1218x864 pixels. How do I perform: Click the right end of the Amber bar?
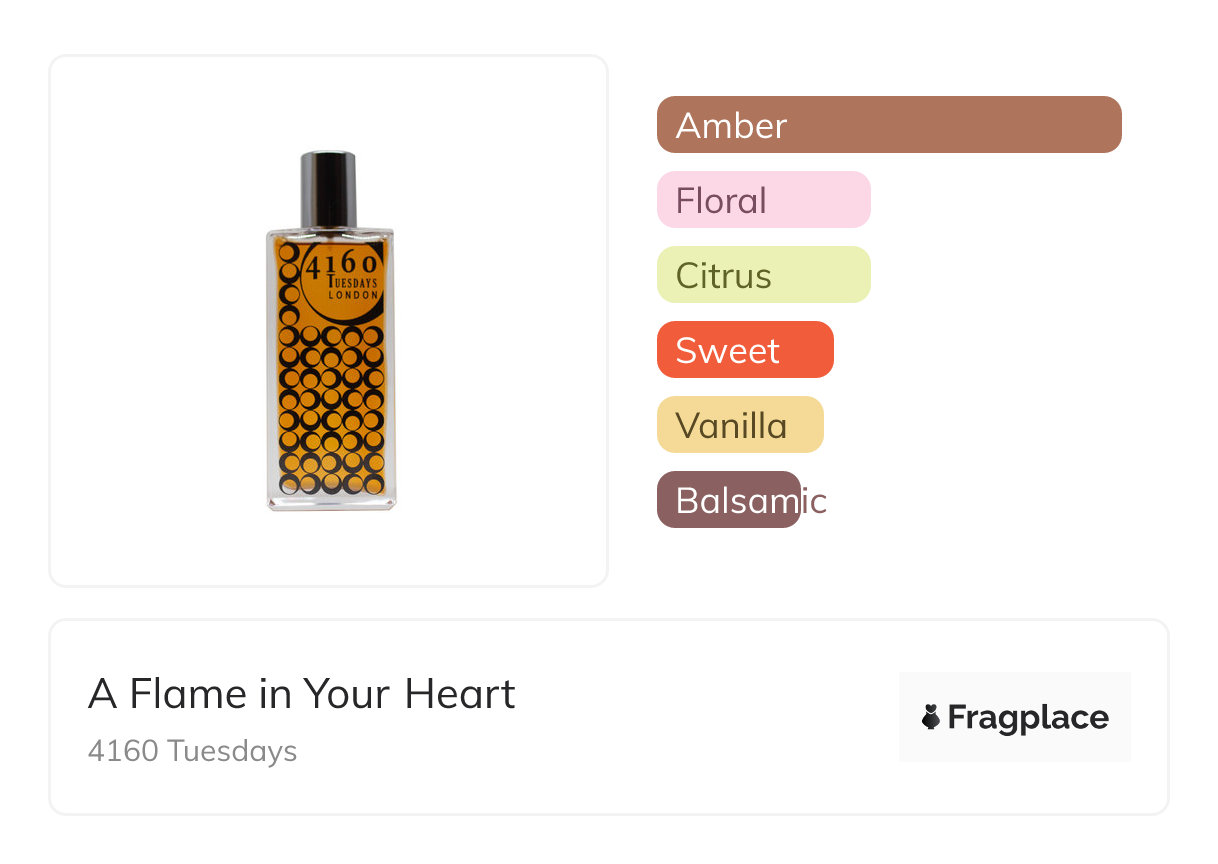coord(1105,125)
